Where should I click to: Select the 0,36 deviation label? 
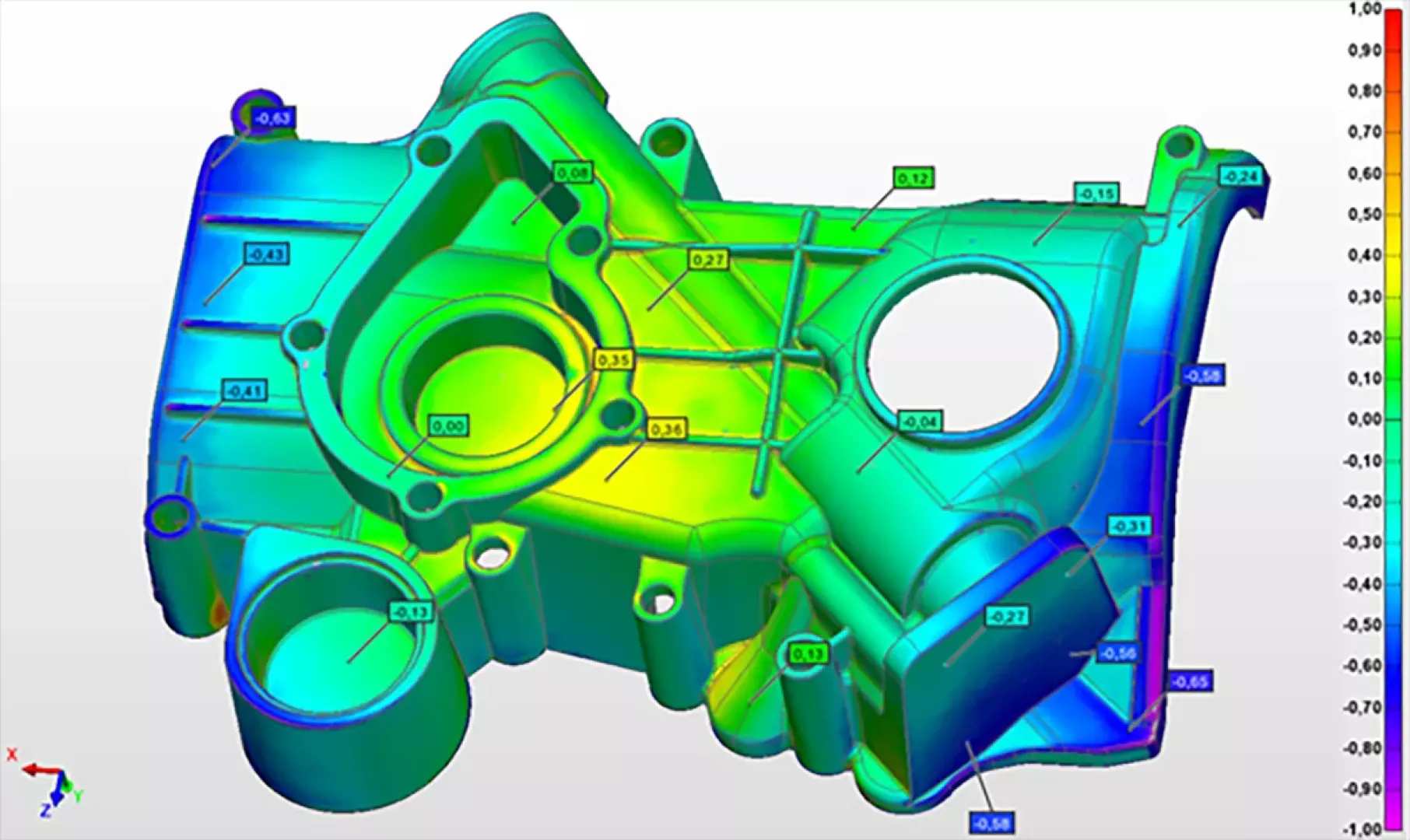click(666, 429)
